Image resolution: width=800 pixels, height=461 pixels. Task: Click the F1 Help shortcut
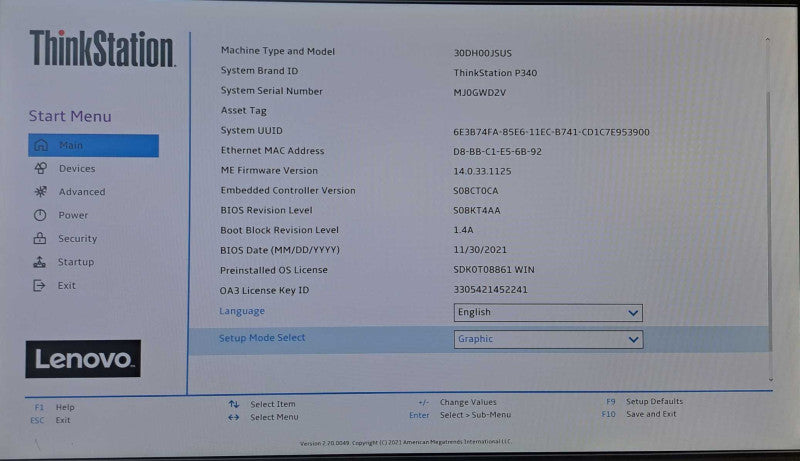tap(55, 407)
